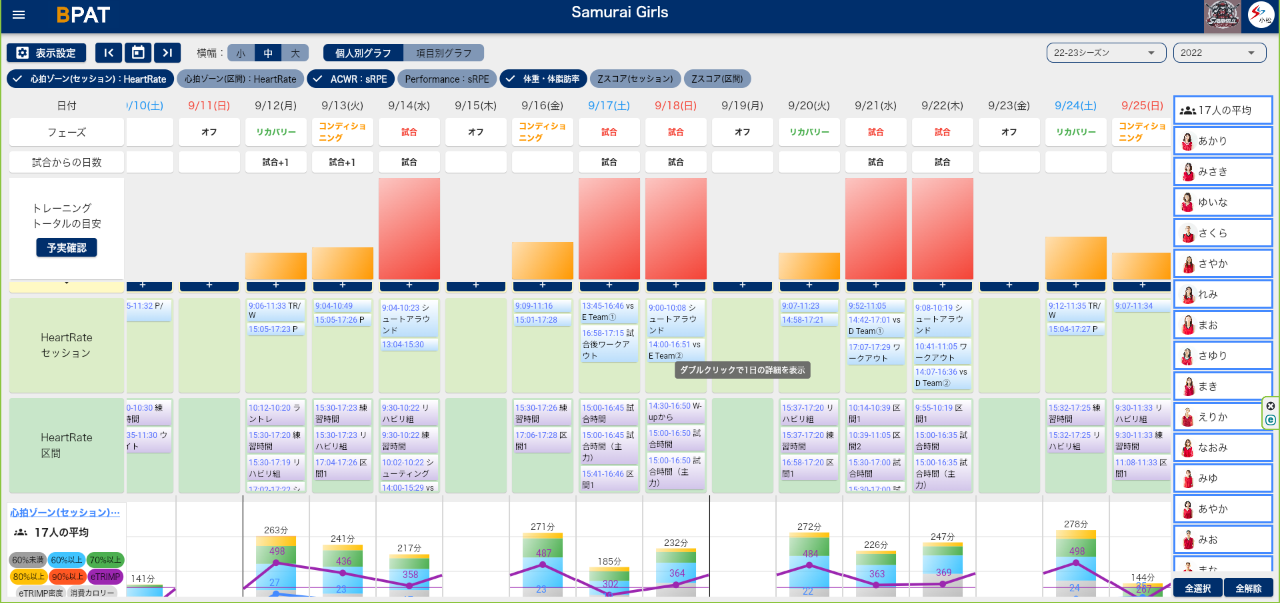1280x603 pixels.
Task: Click the Samurai Girls team logo
Action: pos(1222,16)
